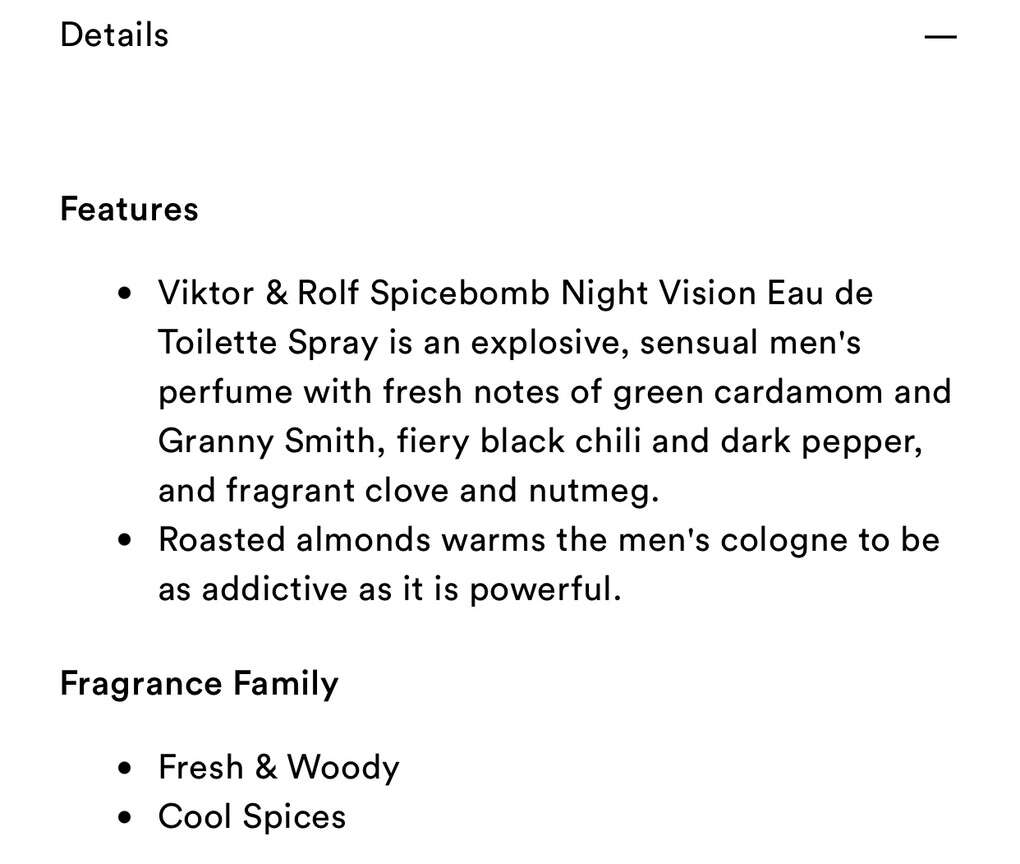Click the bullet before Viktor & Rolf
Screen dimensions: 1020x864
pos(125,294)
